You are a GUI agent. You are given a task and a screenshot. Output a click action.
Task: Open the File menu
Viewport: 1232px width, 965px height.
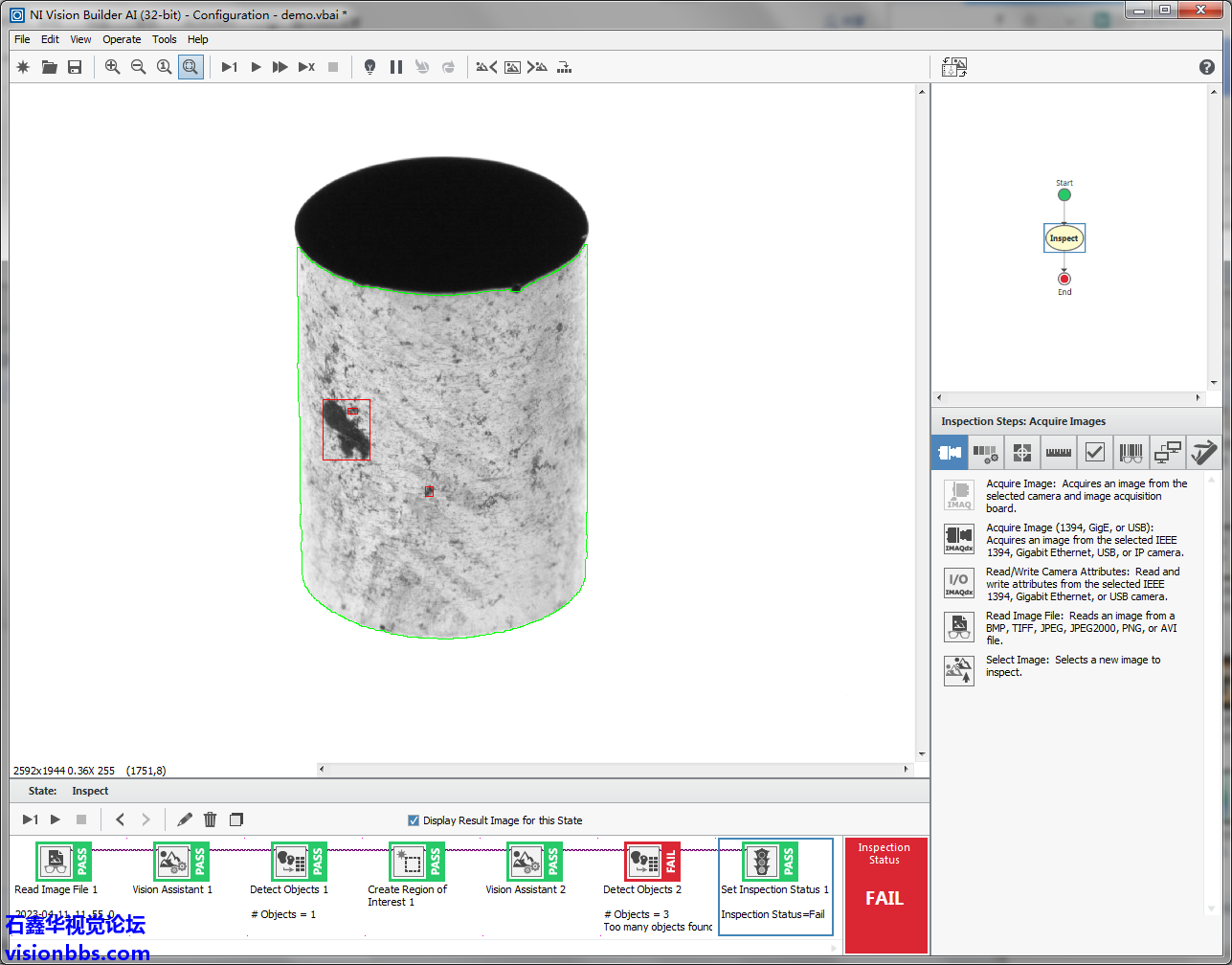[x=22, y=39]
